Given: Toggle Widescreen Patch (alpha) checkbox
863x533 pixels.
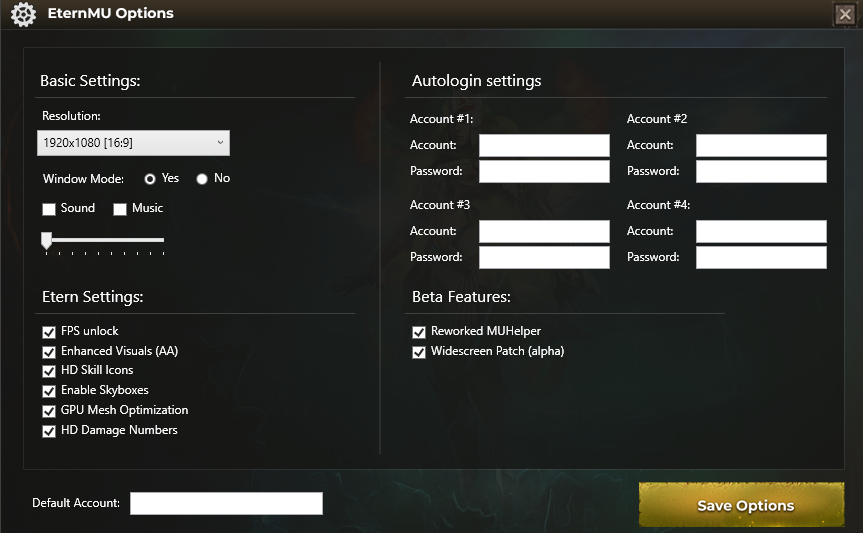Looking at the screenshot, I should click(419, 352).
